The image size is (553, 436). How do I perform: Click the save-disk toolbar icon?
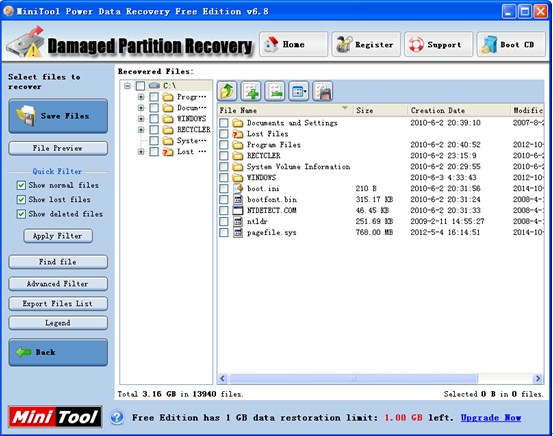point(323,92)
